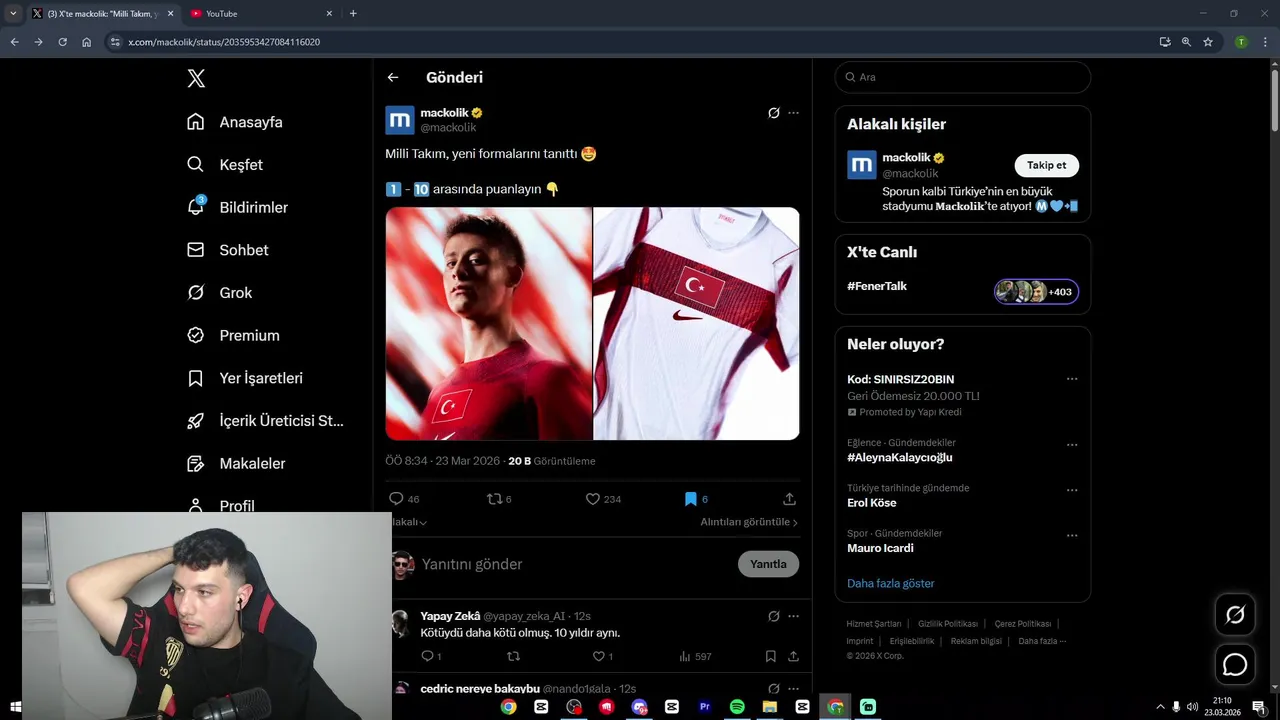Image resolution: width=1280 pixels, height=720 pixels.
Task: Open Keşfet search page
Action: (225, 164)
